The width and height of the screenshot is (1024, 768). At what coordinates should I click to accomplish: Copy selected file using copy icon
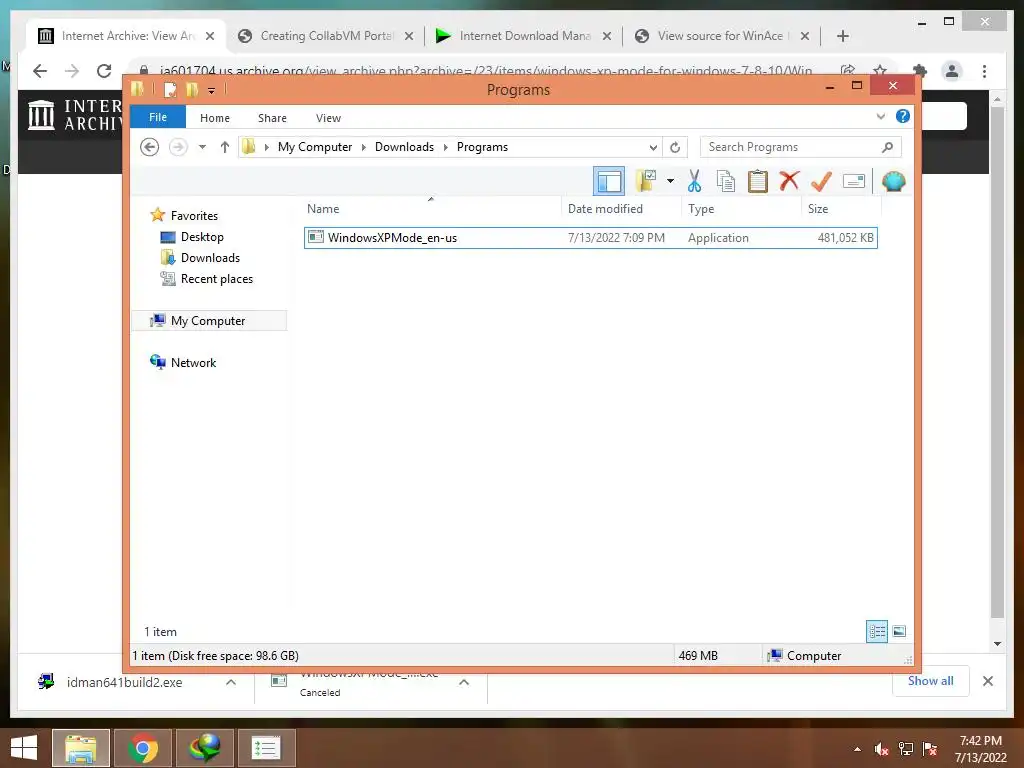(726, 181)
